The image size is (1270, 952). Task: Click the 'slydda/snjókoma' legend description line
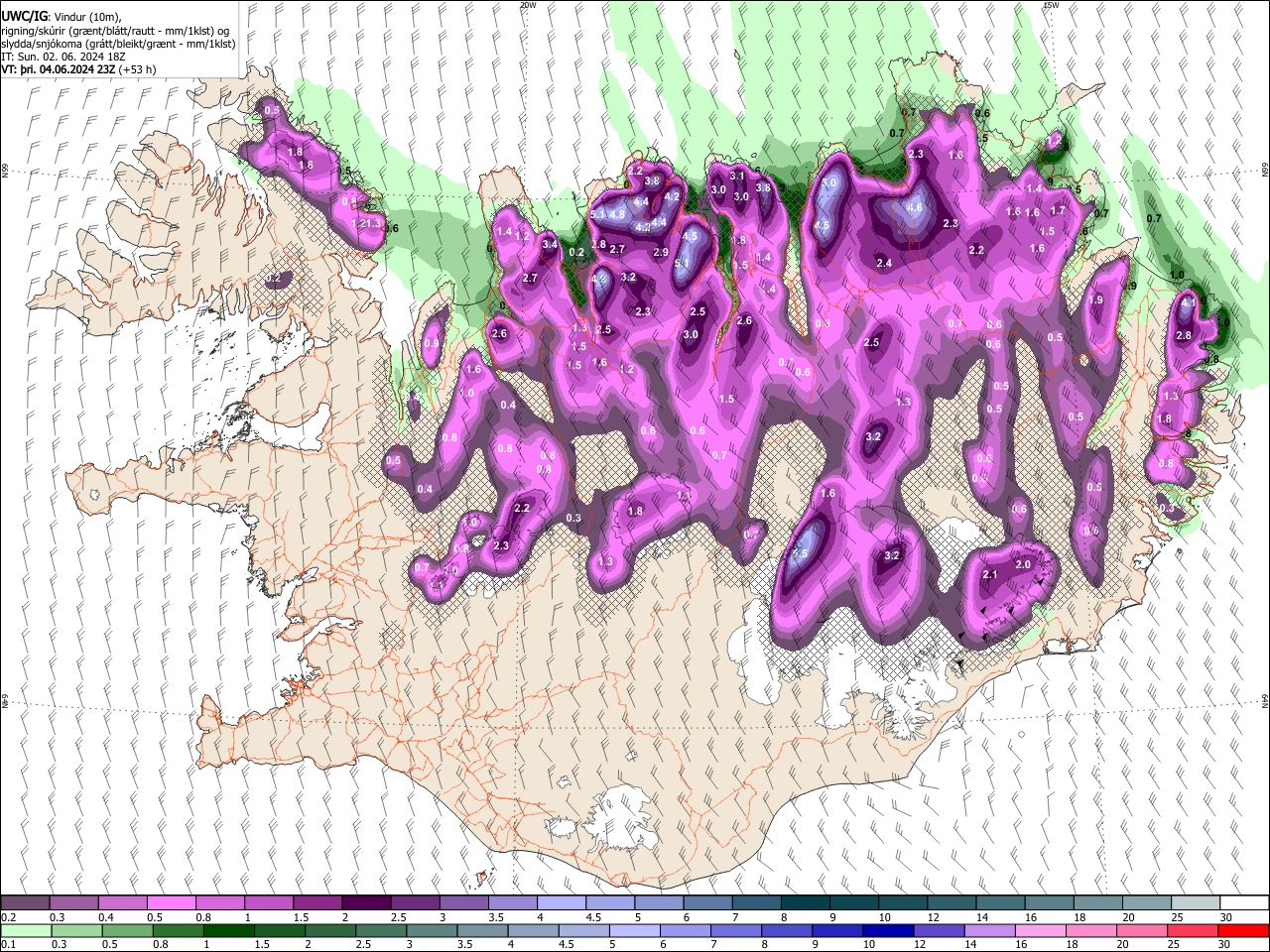tap(118, 44)
